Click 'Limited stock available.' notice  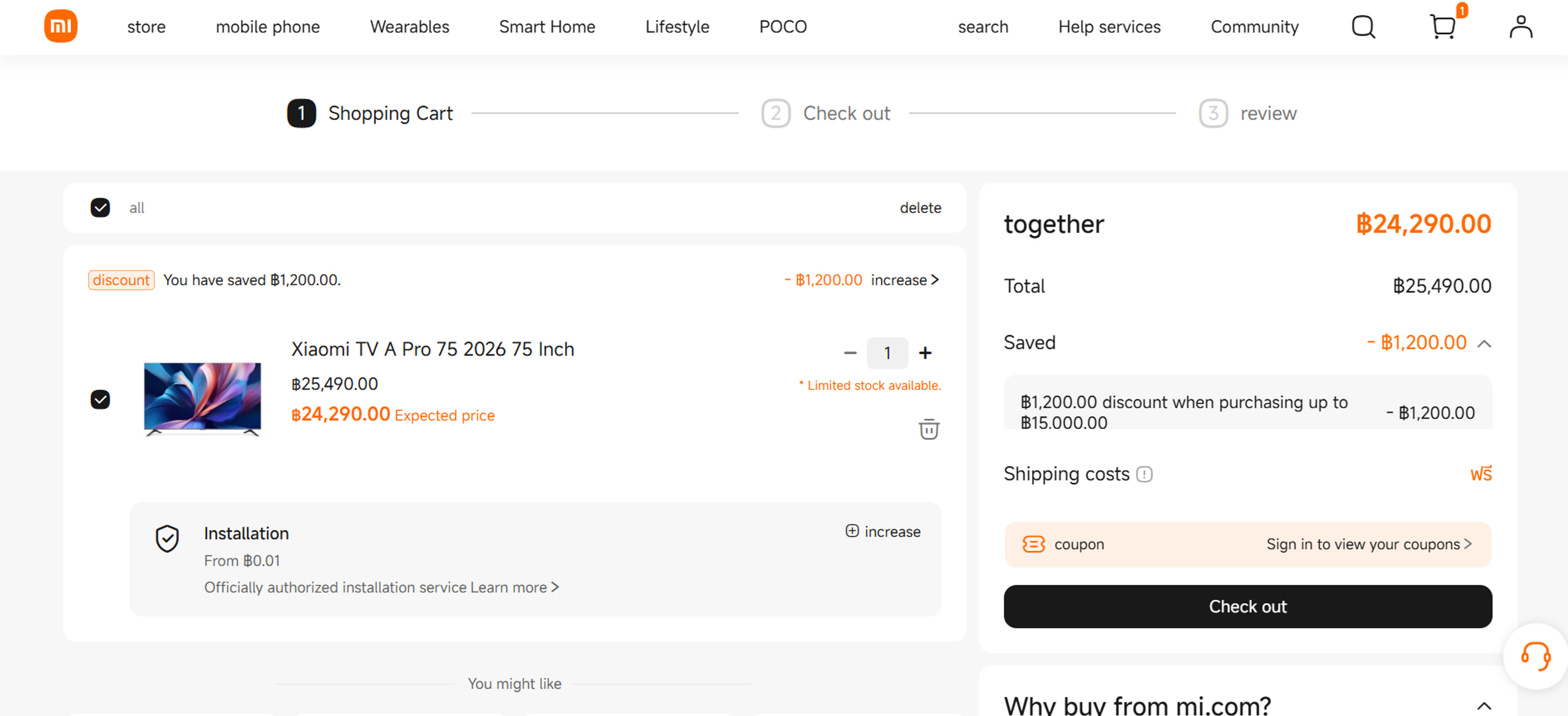870,385
